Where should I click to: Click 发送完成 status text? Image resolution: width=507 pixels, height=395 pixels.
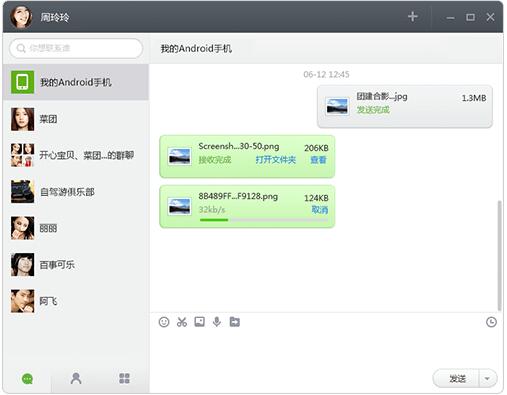[x=373, y=110]
